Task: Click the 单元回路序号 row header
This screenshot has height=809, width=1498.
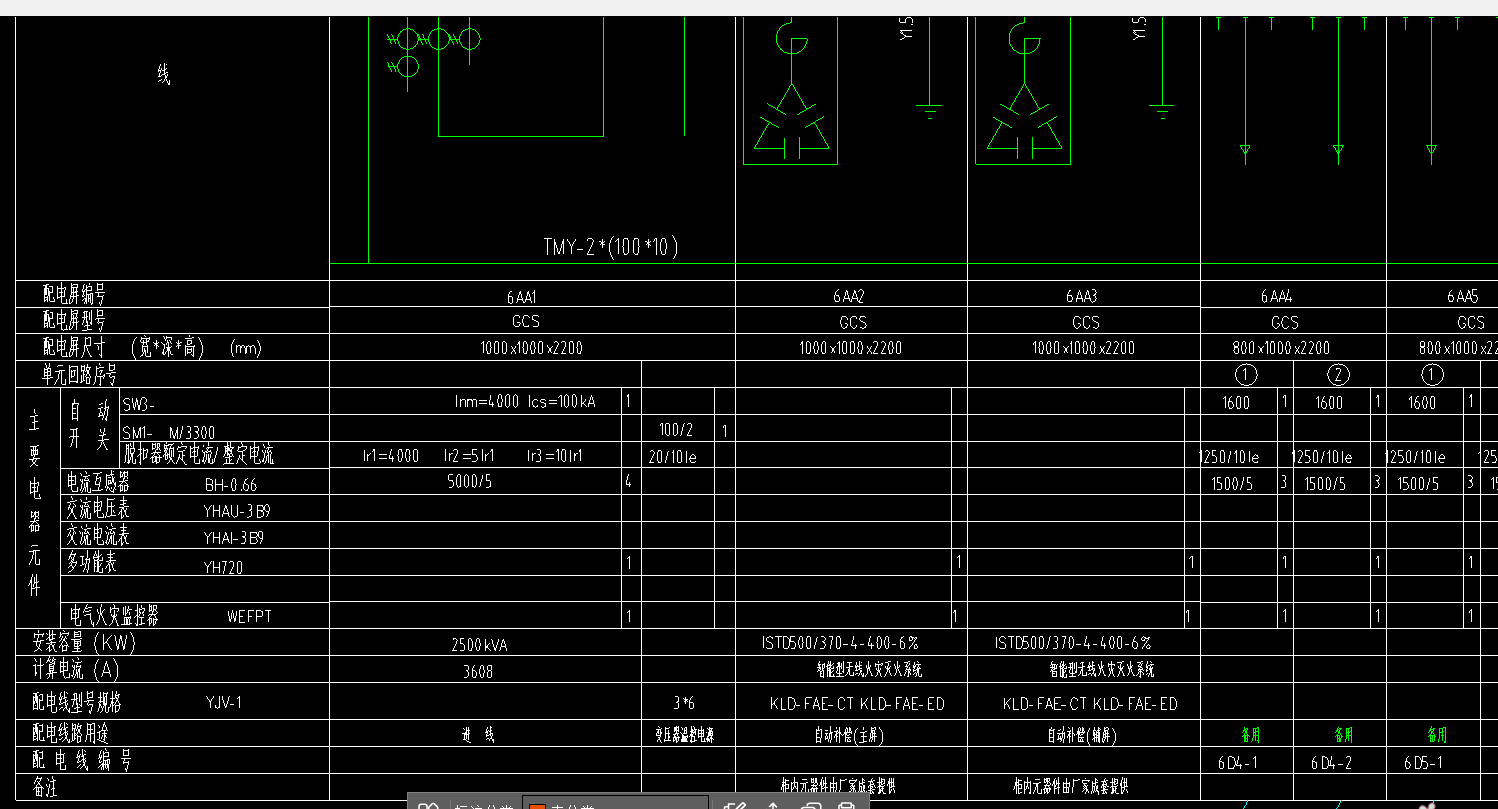Action: click(79, 374)
